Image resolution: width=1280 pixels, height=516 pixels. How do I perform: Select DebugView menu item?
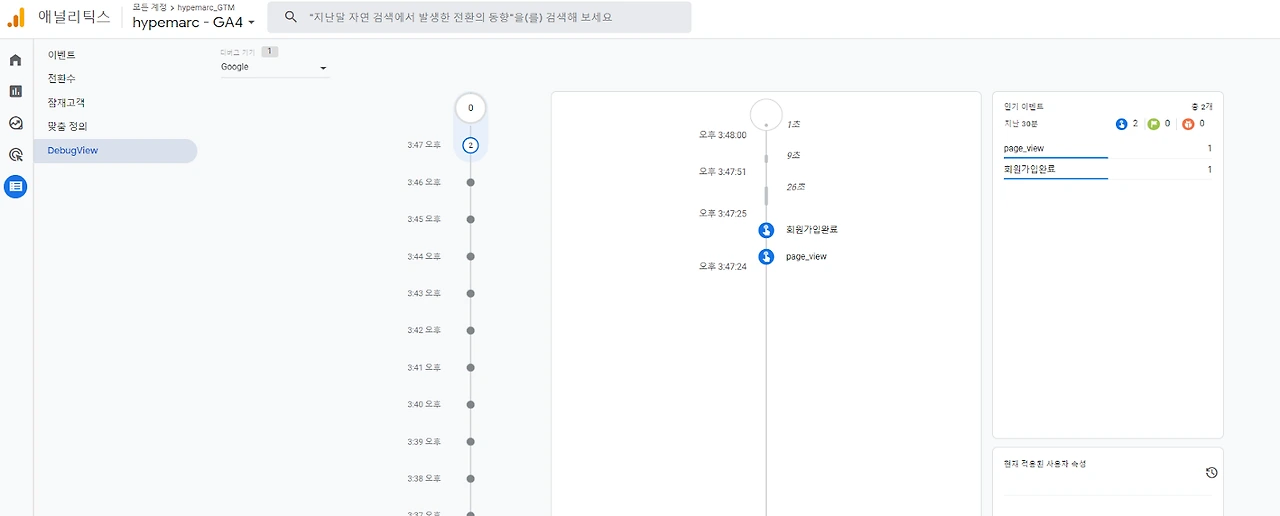click(x=115, y=151)
